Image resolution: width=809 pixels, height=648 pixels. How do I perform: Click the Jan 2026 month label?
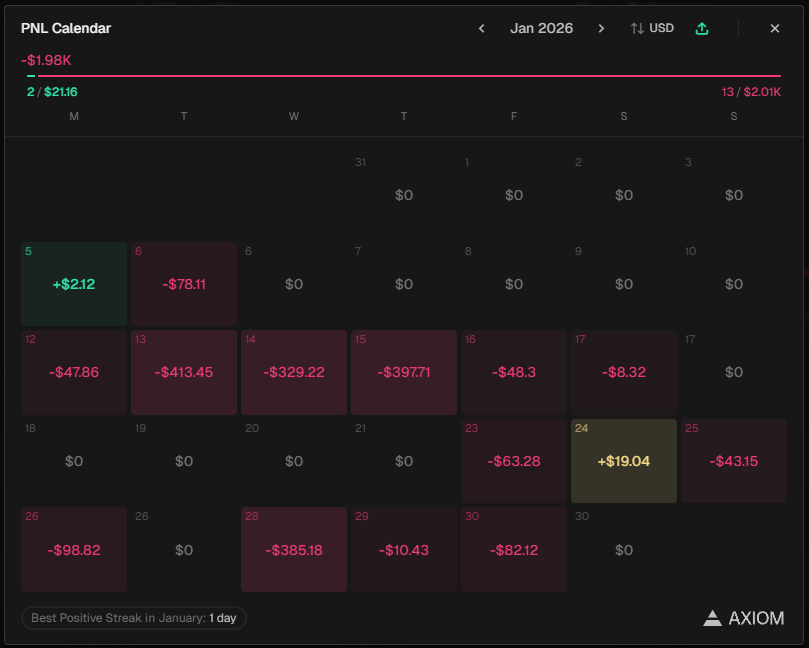point(541,28)
